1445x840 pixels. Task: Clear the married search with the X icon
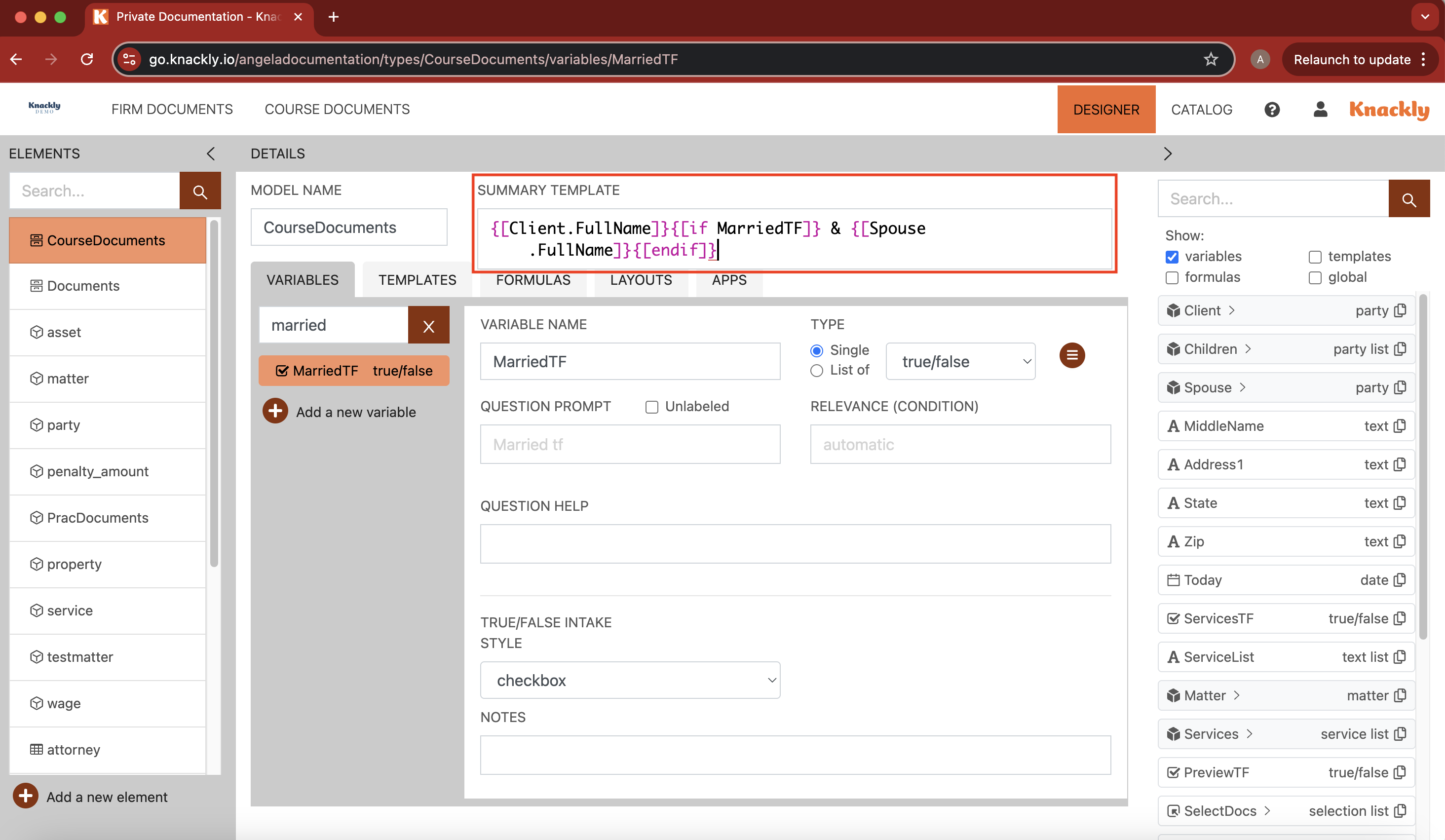point(428,325)
